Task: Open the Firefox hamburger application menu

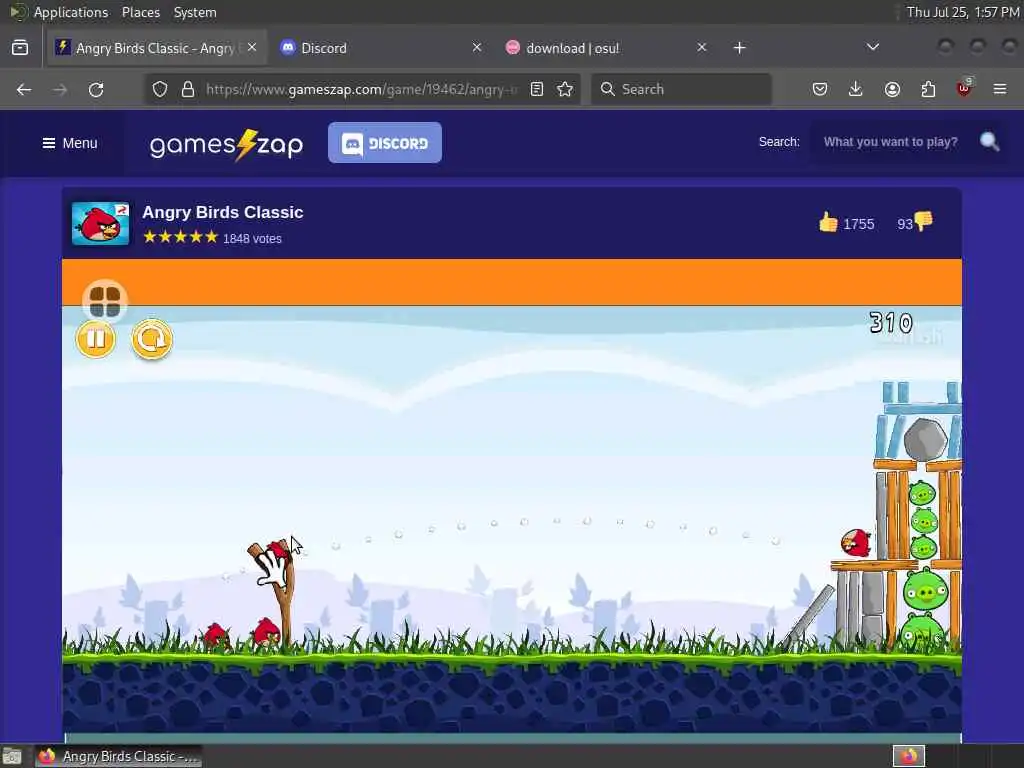Action: pos(1000,89)
